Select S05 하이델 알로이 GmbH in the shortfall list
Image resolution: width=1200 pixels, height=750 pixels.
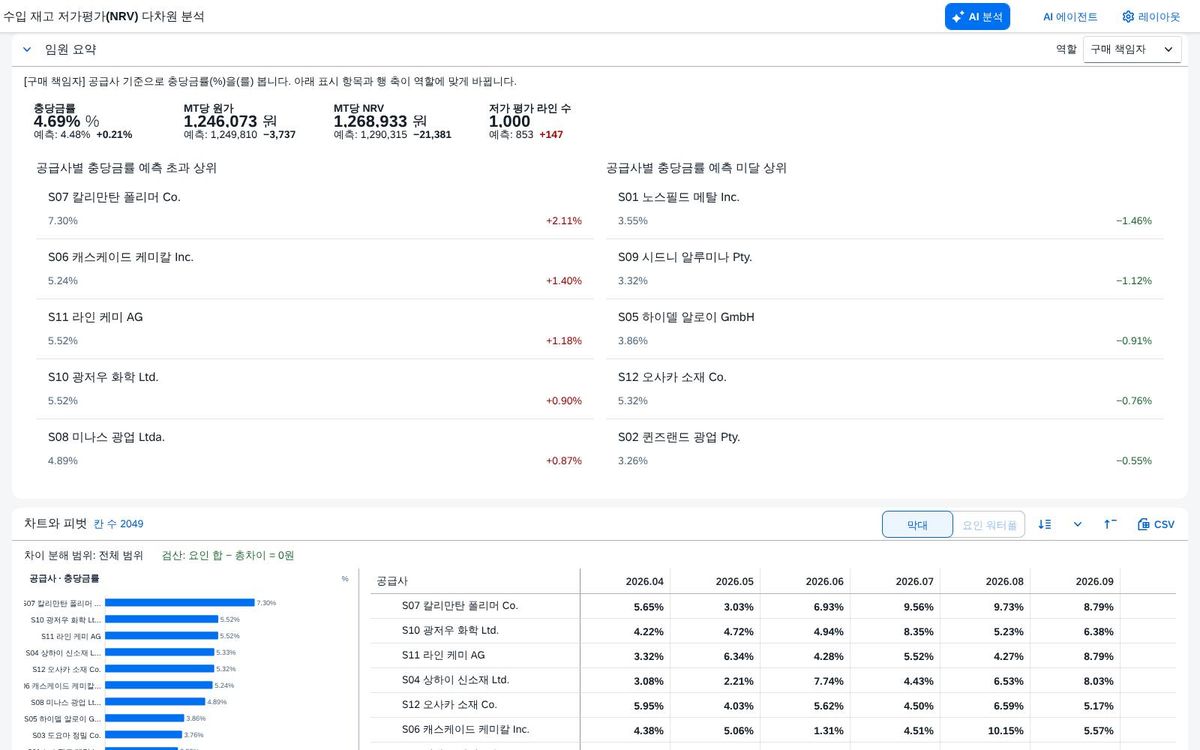tap(885, 329)
